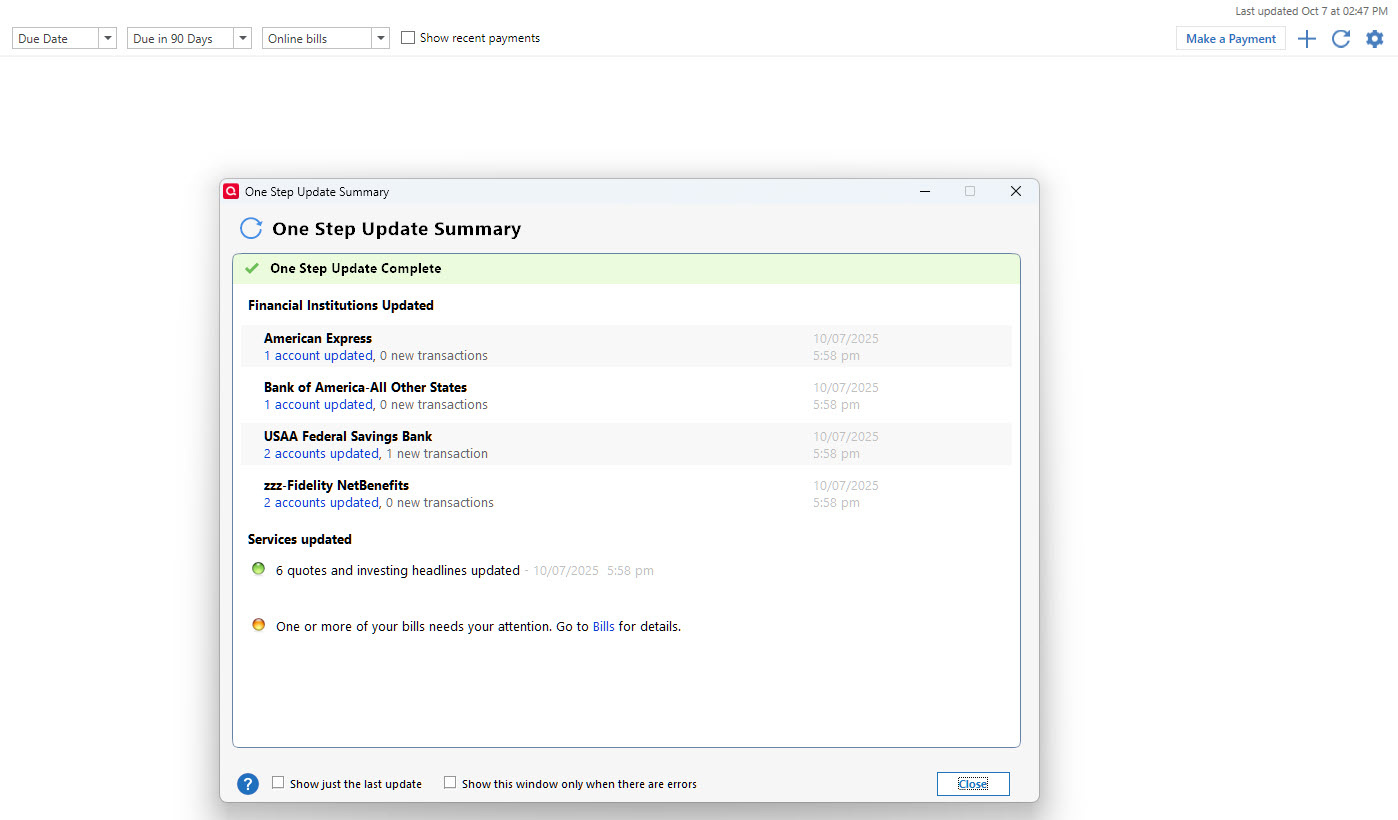Click the plus icon to add a bill
1398x820 pixels.
coord(1307,39)
